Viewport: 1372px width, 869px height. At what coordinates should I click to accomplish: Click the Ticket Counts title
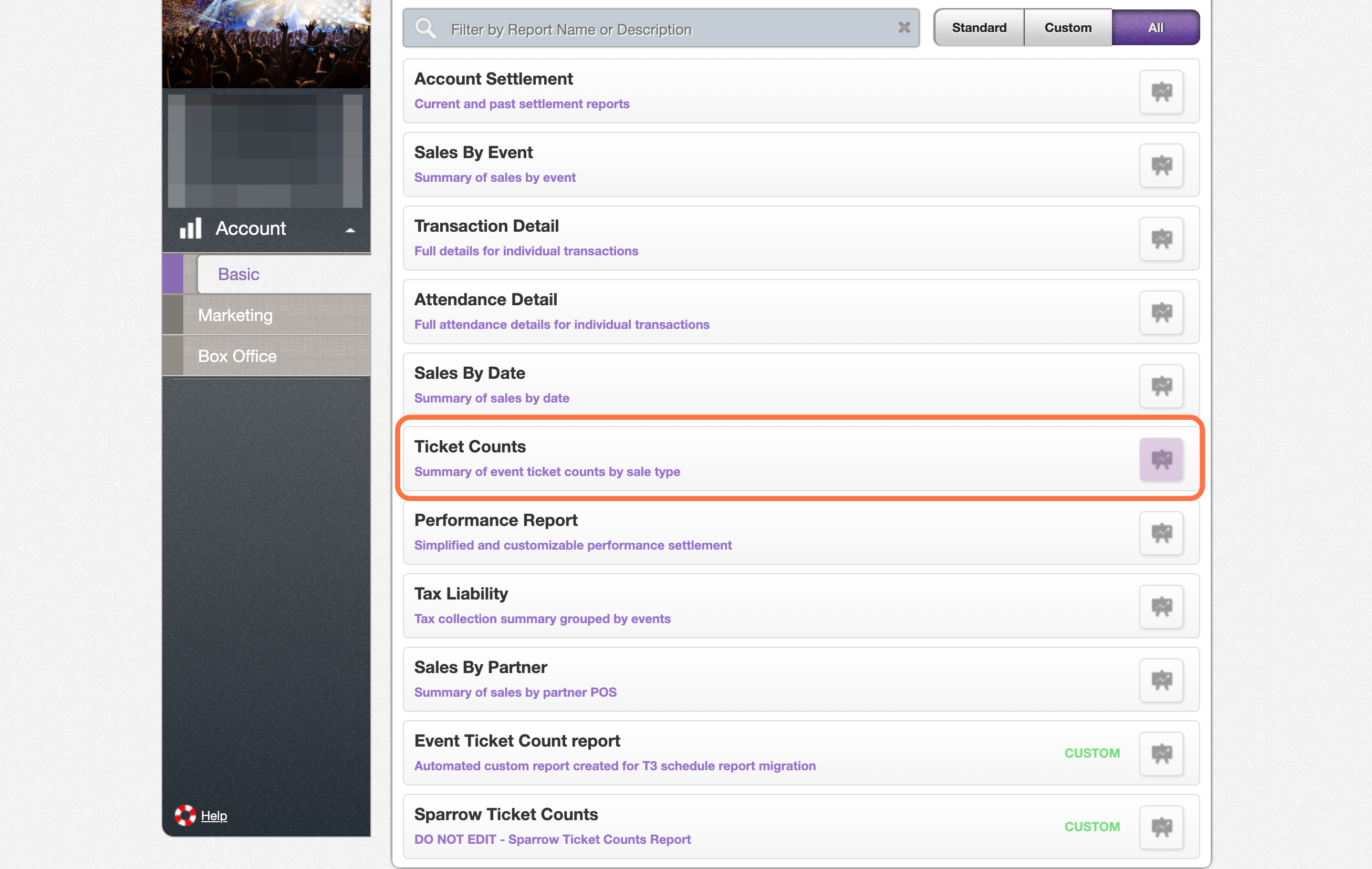coord(470,446)
